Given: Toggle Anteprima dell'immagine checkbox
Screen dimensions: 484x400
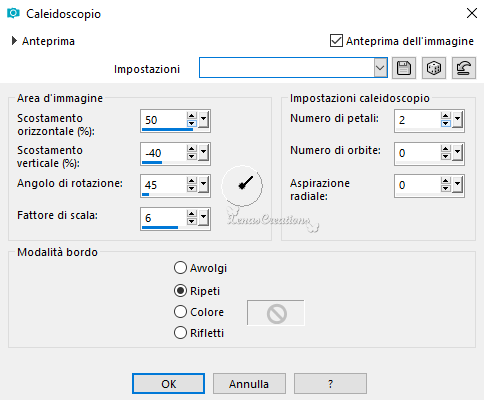Looking at the screenshot, I should pyautogui.click(x=336, y=41).
